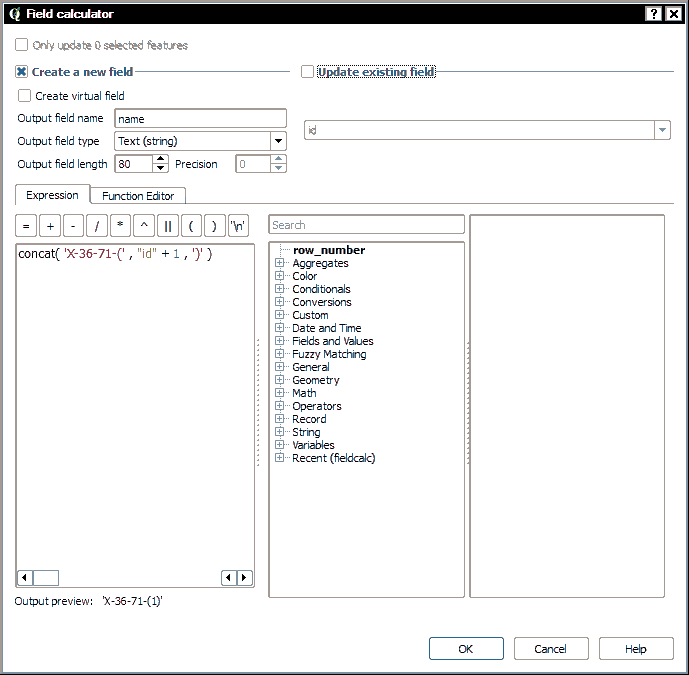Screen dimensions: 689x675
Task: Select the Expression tab
Action: (x=52, y=196)
